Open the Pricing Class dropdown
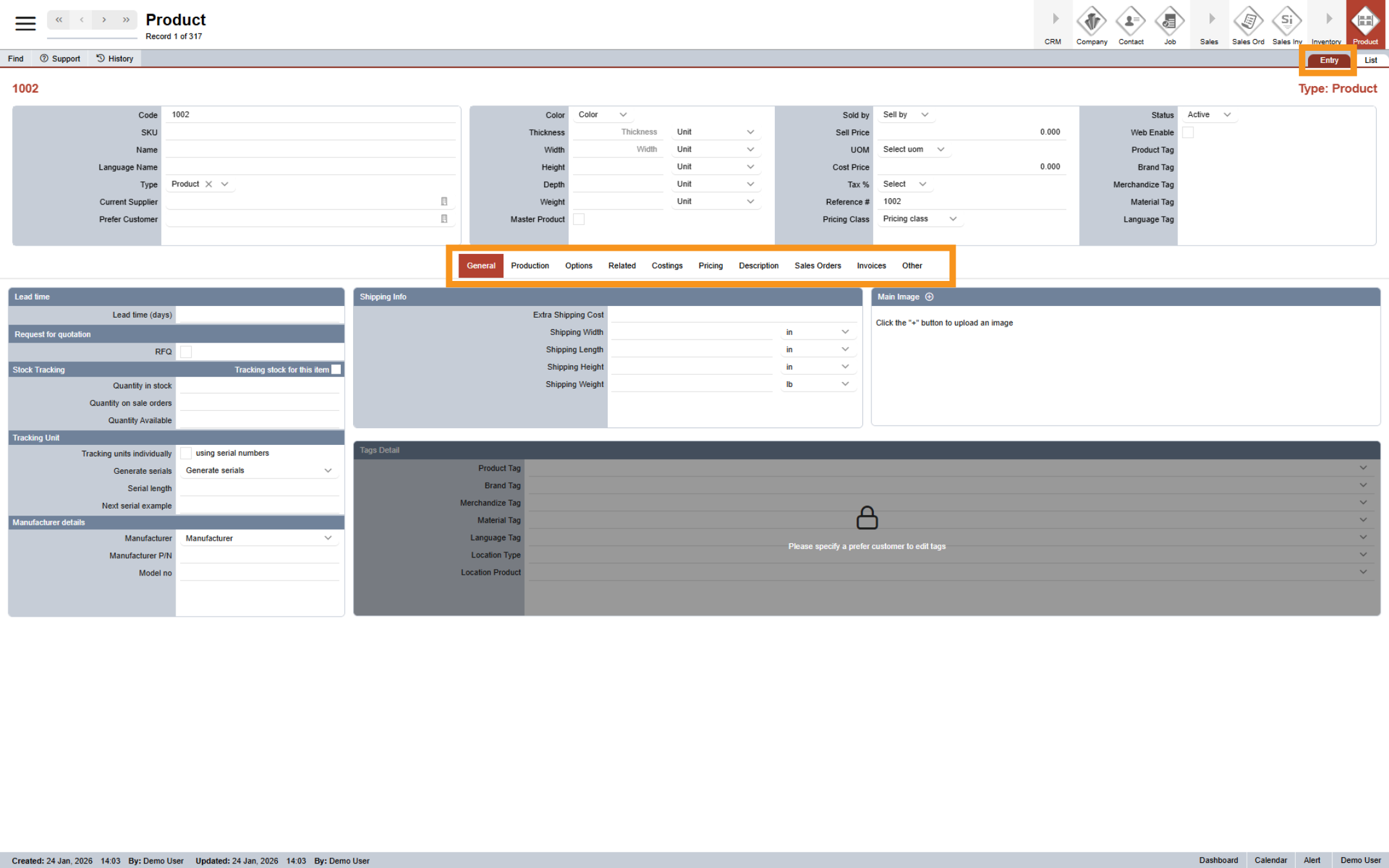 tap(919, 219)
